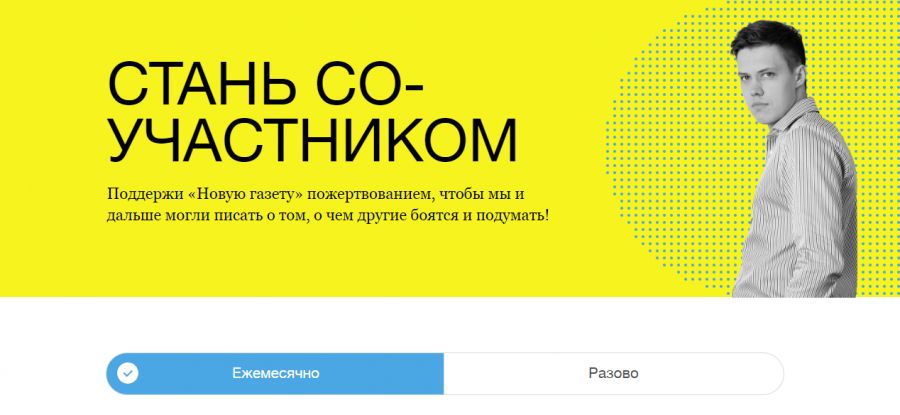
Task: Click the black-and-white photo of the man
Action: (x=795, y=161)
